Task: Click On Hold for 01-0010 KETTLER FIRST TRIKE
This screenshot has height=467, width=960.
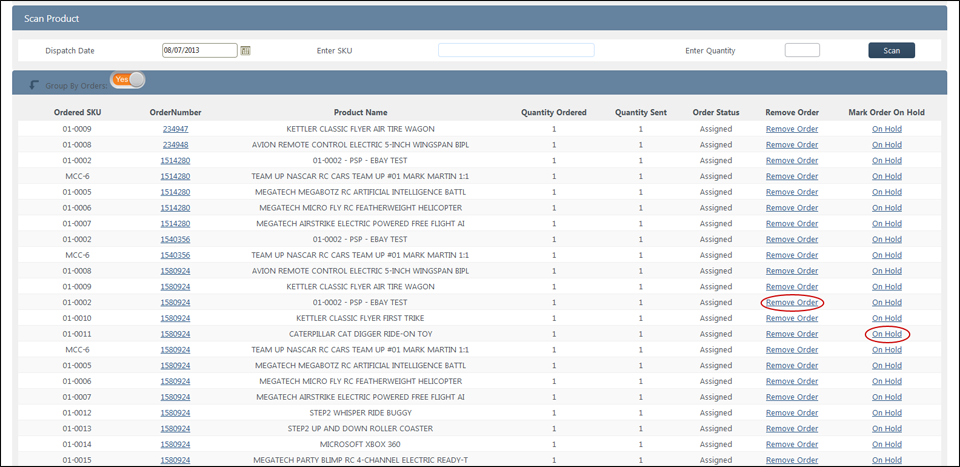Action: coord(887,318)
